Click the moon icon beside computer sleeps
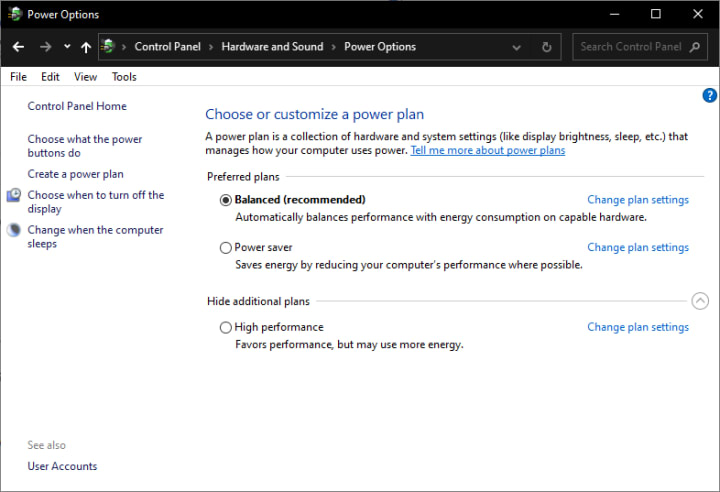Viewport: 720px width, 492px height. tap(14, 230)
